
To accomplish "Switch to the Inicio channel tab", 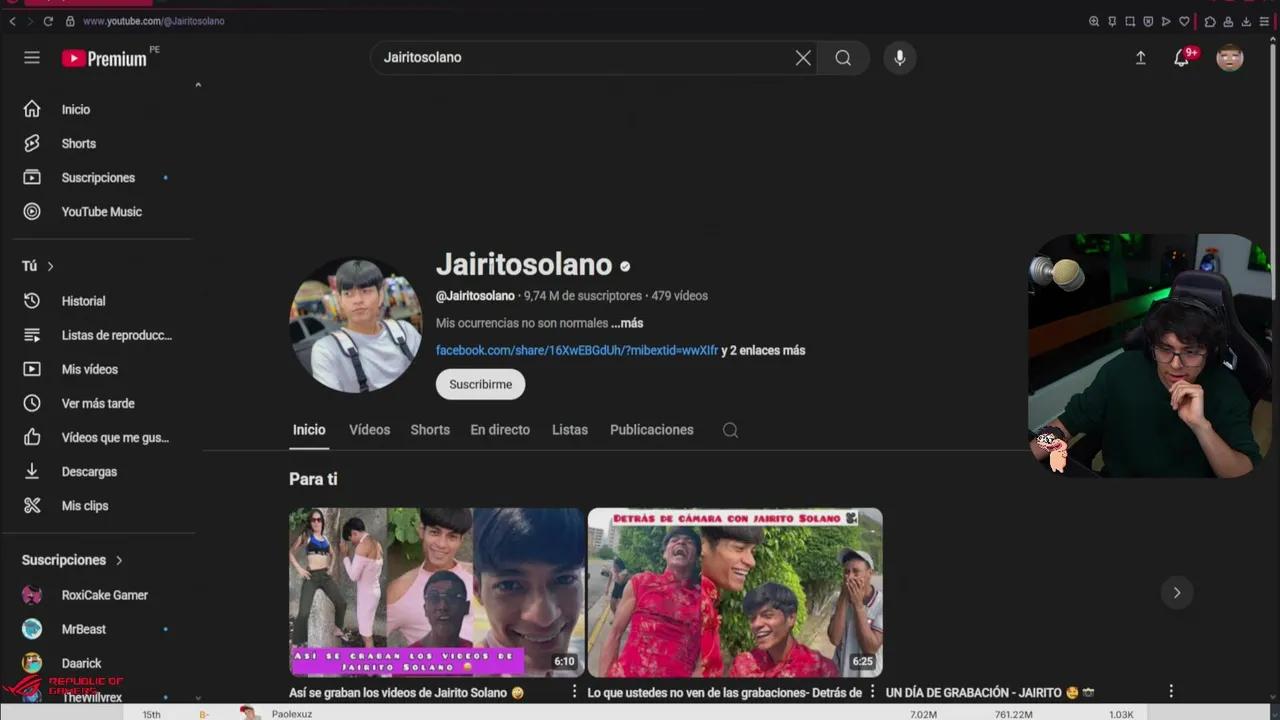I will [x=309, y=430].
